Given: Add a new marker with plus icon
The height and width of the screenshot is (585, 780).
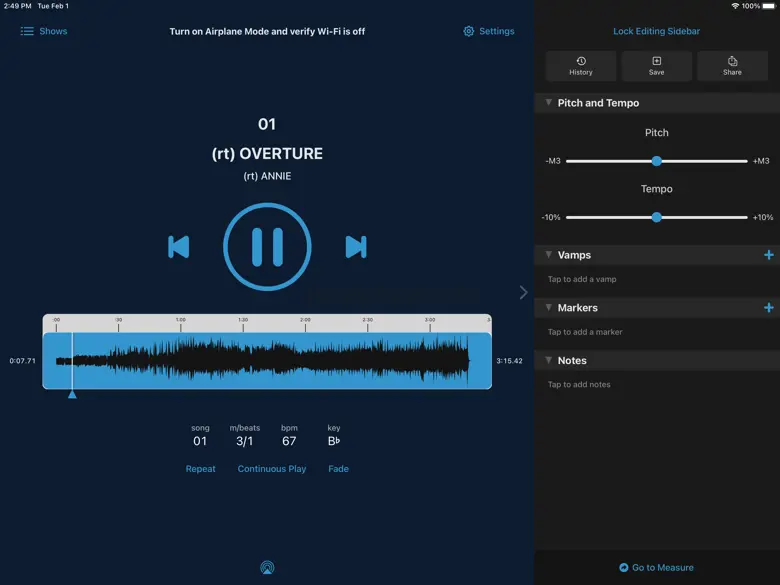Looking at the screenshot, I should point(768,308).
